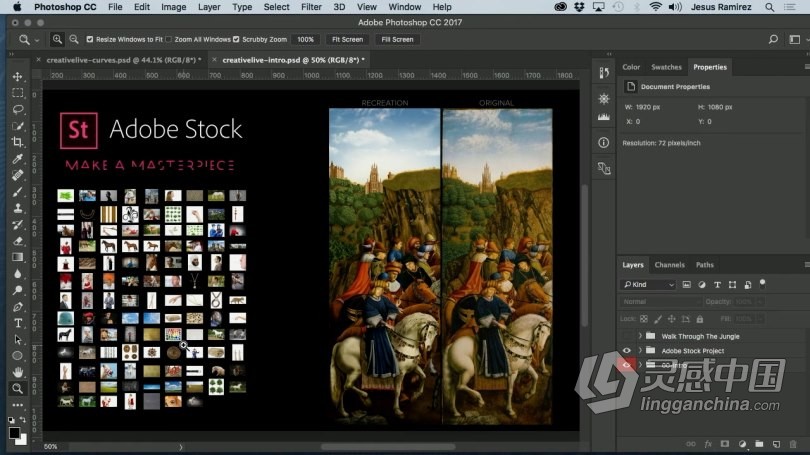Open Zoom tool preset picker arrow

[x=37, y=40]
